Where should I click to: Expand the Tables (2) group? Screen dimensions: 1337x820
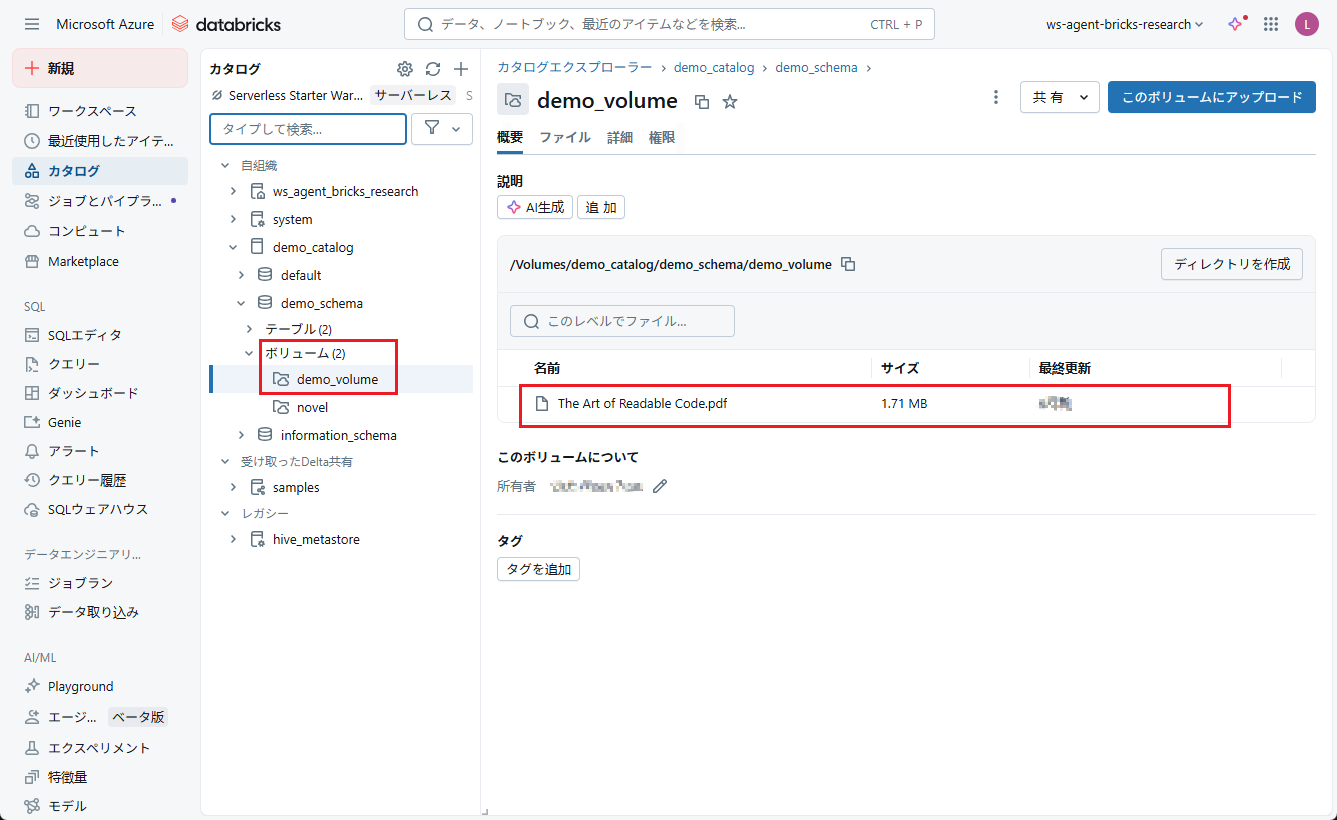click(249, 328)
